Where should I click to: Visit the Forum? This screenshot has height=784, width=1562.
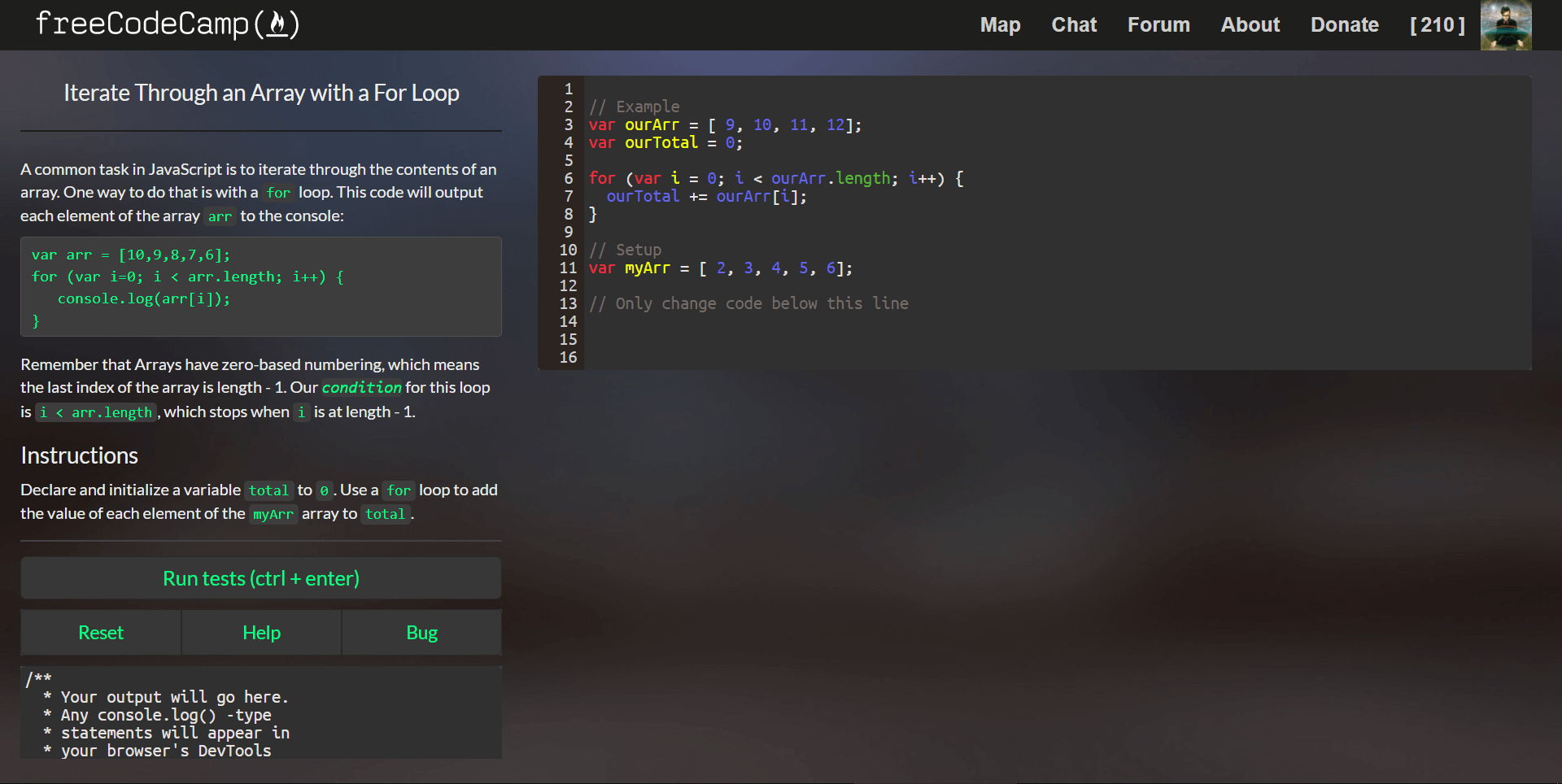click(1158, 24)
